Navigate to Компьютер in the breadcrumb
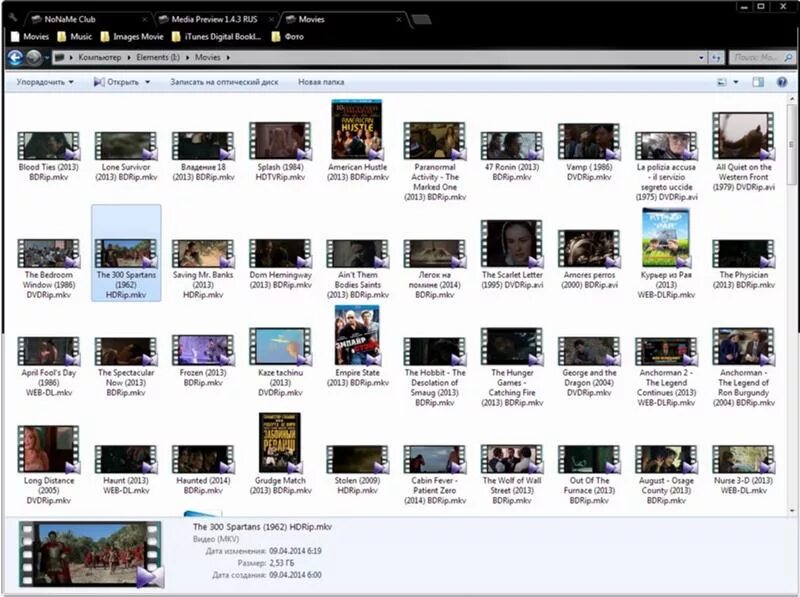Image resolution: width=800 pixels, height=597 pixels. 99,58
